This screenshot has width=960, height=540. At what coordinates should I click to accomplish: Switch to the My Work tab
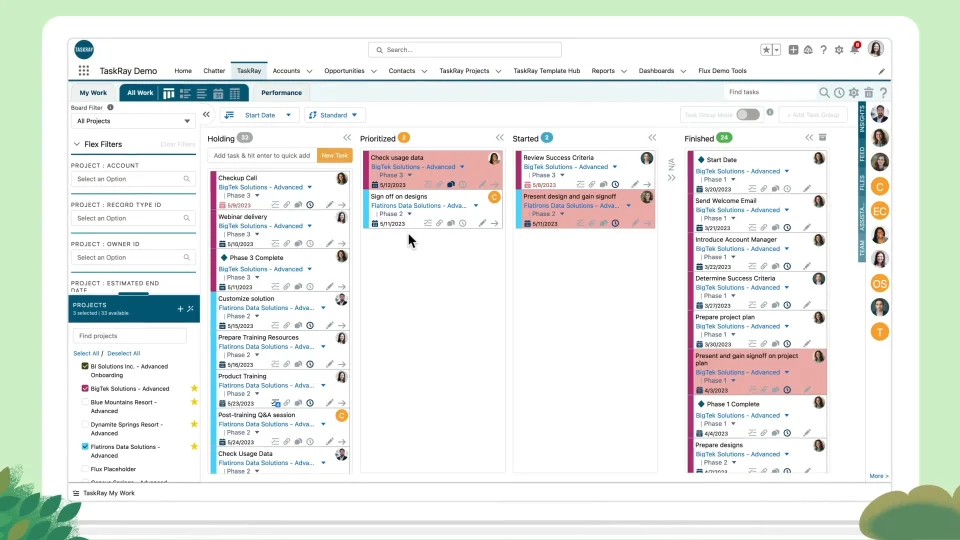[x=93, y=93]
